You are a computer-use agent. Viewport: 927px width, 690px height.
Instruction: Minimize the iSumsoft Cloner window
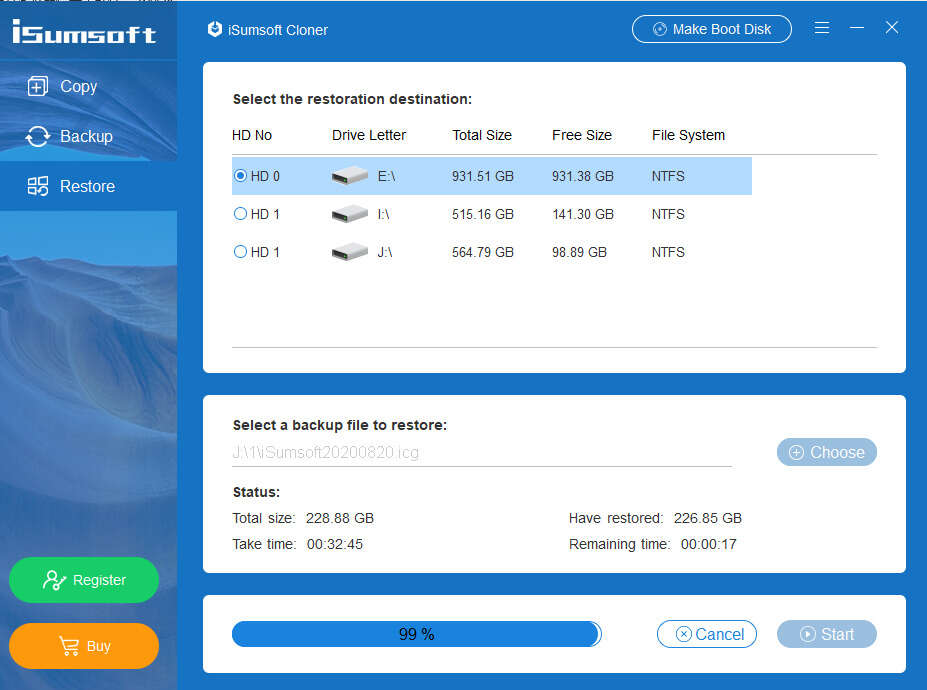point(857,28)
